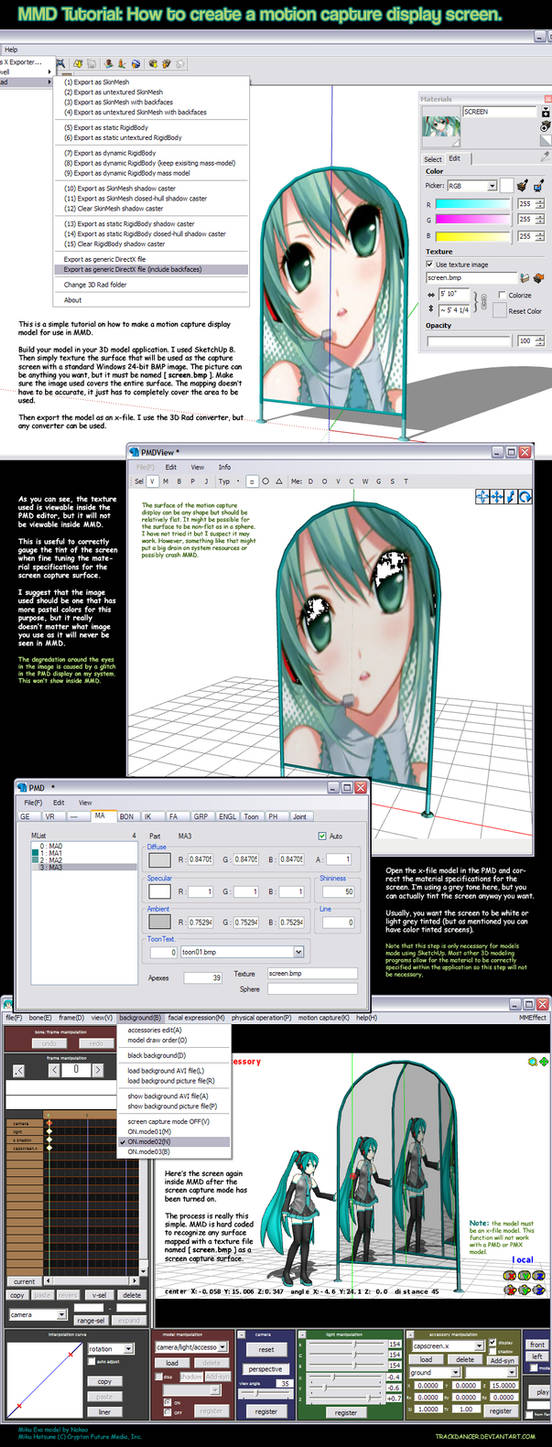Viewport: 552px width, 1447px height.
Task: Click the Diffuse color swatch in PMD
Action: [159, 859]
